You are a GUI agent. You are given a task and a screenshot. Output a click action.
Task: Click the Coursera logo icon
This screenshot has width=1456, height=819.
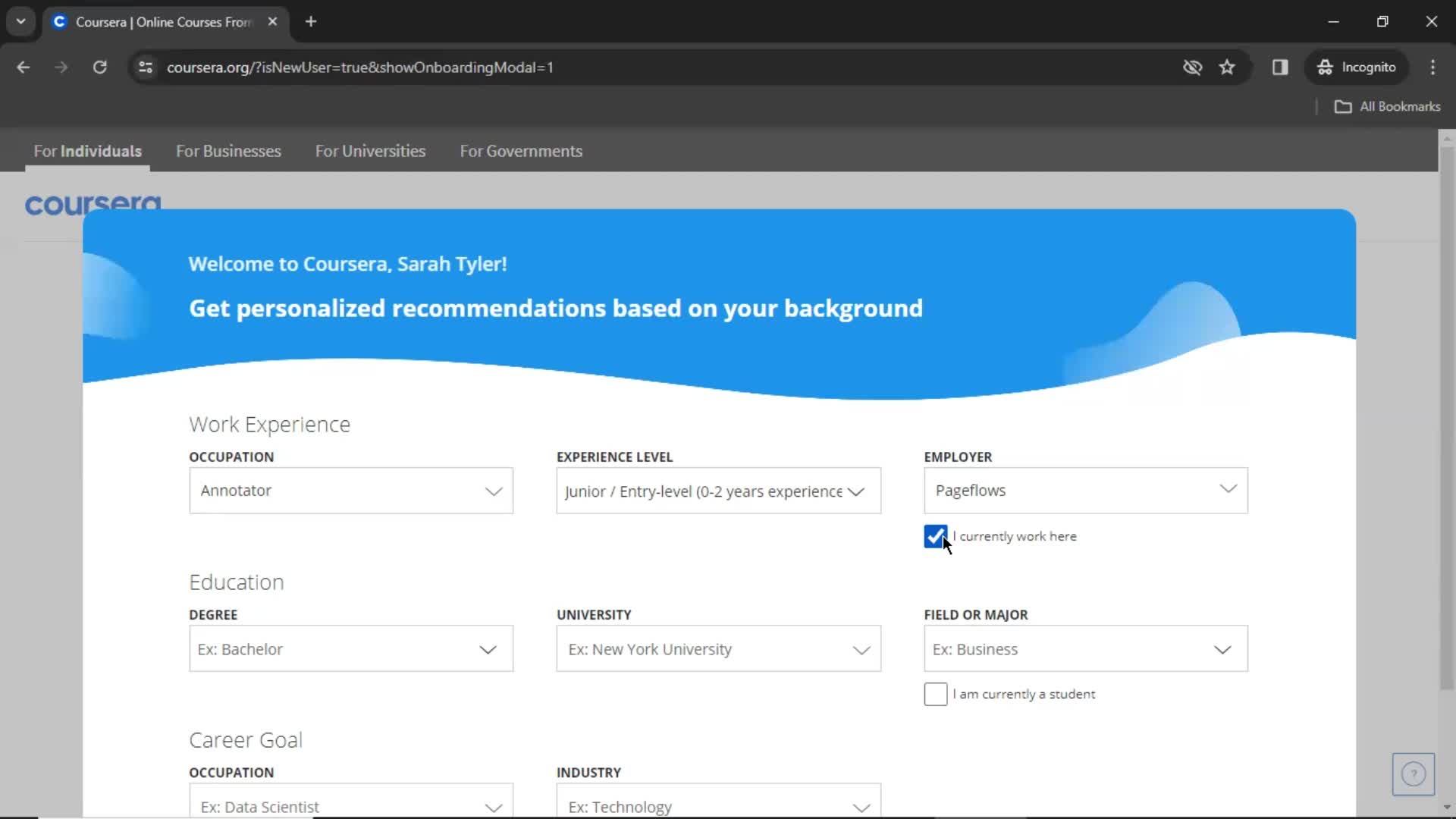[x=93, y=205]
